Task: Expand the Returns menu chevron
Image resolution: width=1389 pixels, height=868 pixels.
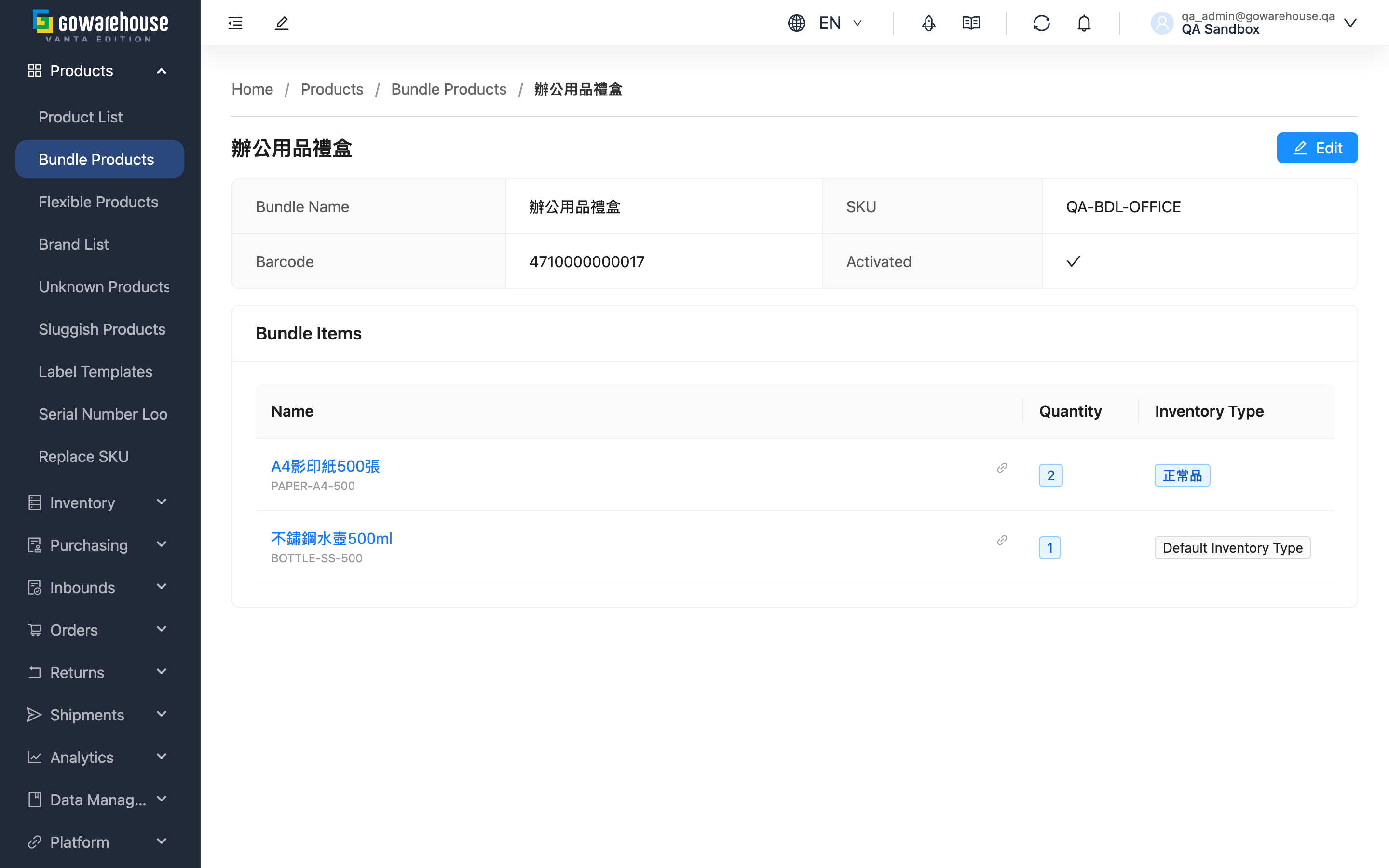Action: point(161,672)
